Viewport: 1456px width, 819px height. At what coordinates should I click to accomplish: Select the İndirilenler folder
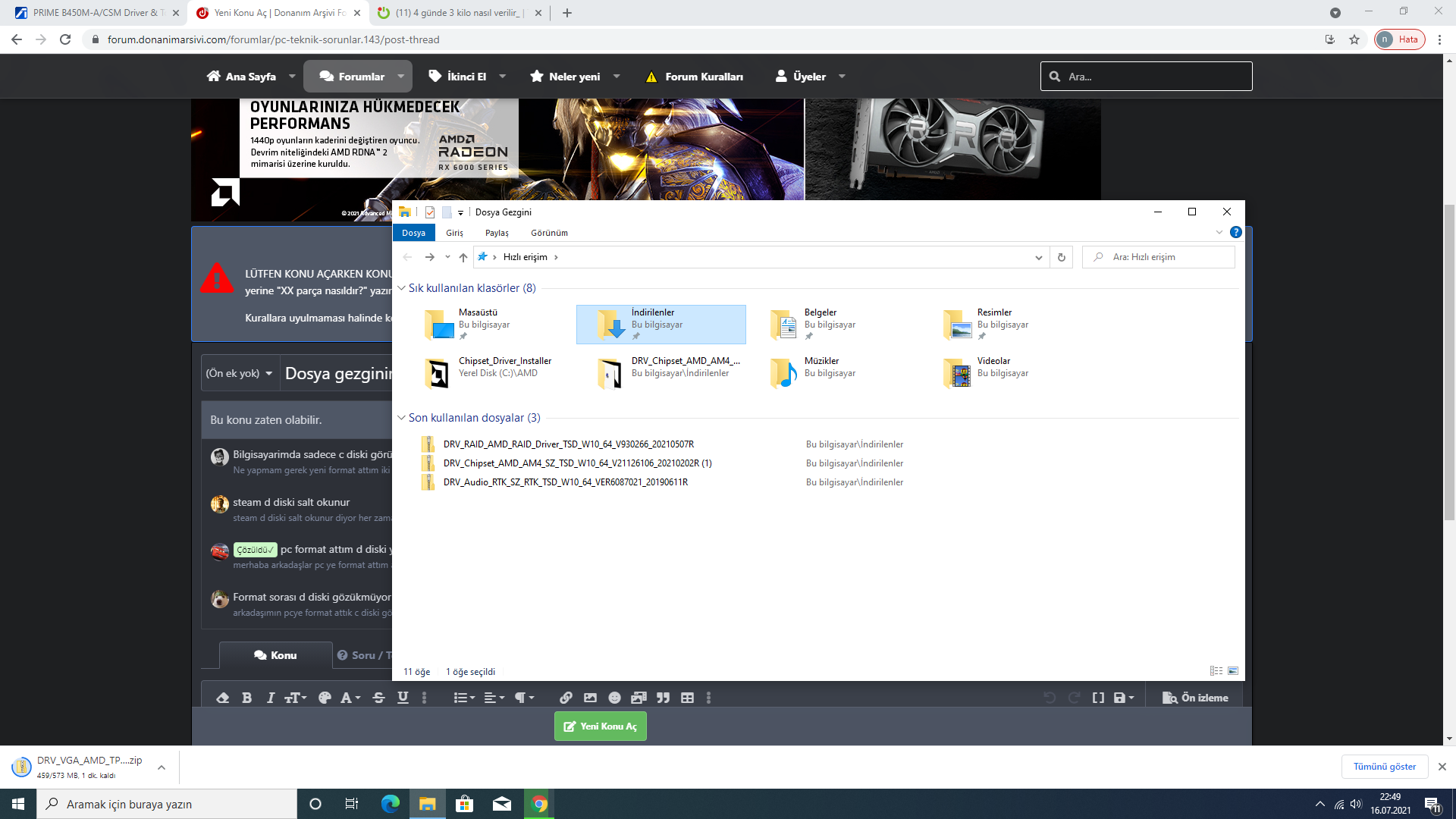(661, 325)
